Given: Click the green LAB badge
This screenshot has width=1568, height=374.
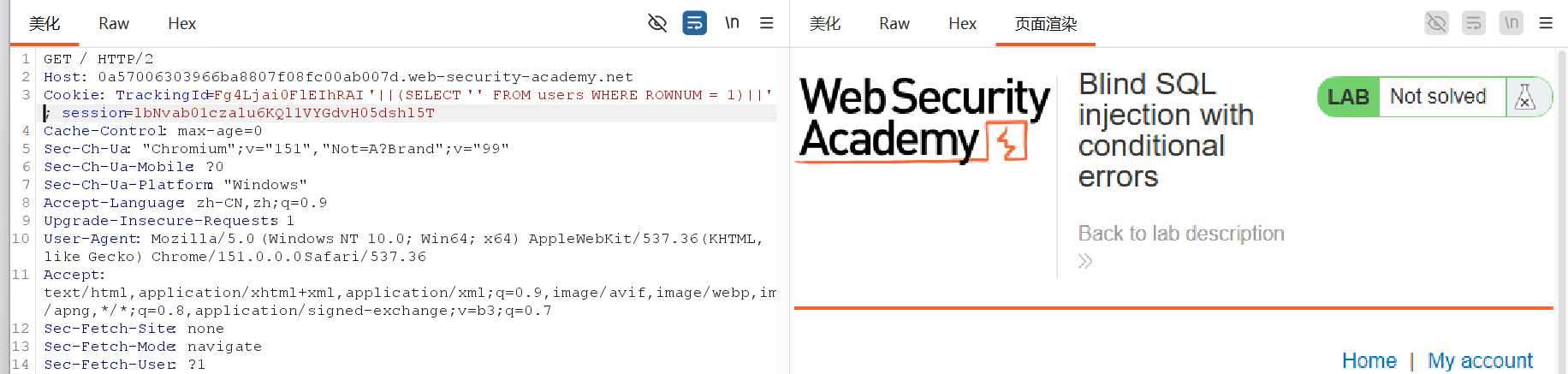Looking at the screenshot, I should pyautogui.click(x=1348, y=97).
